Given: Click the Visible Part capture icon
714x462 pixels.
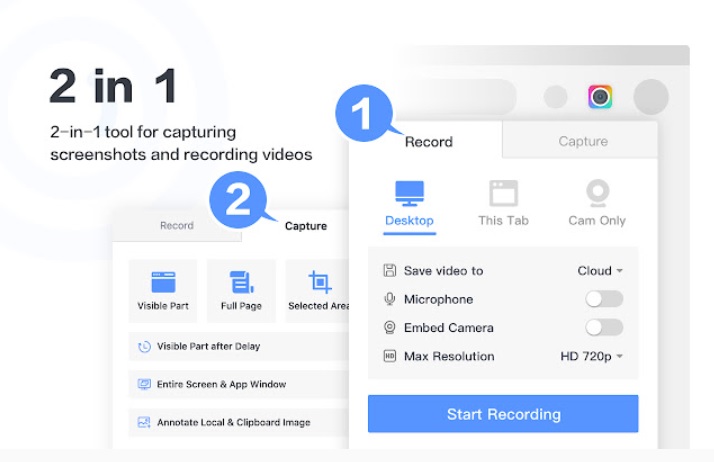Looking at the screenshot, I should (163, 282).
